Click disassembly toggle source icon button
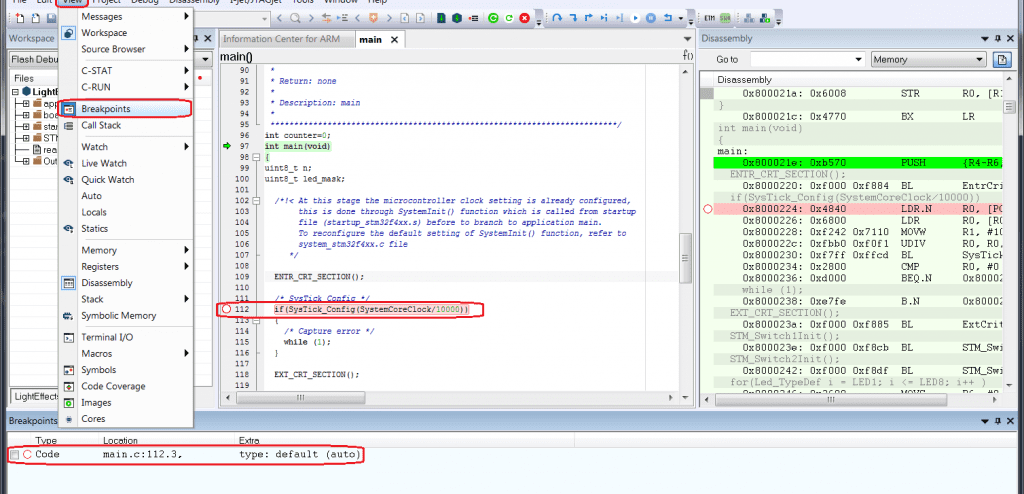This screenshot has height=494, width=1024. tap(1001, 59)
